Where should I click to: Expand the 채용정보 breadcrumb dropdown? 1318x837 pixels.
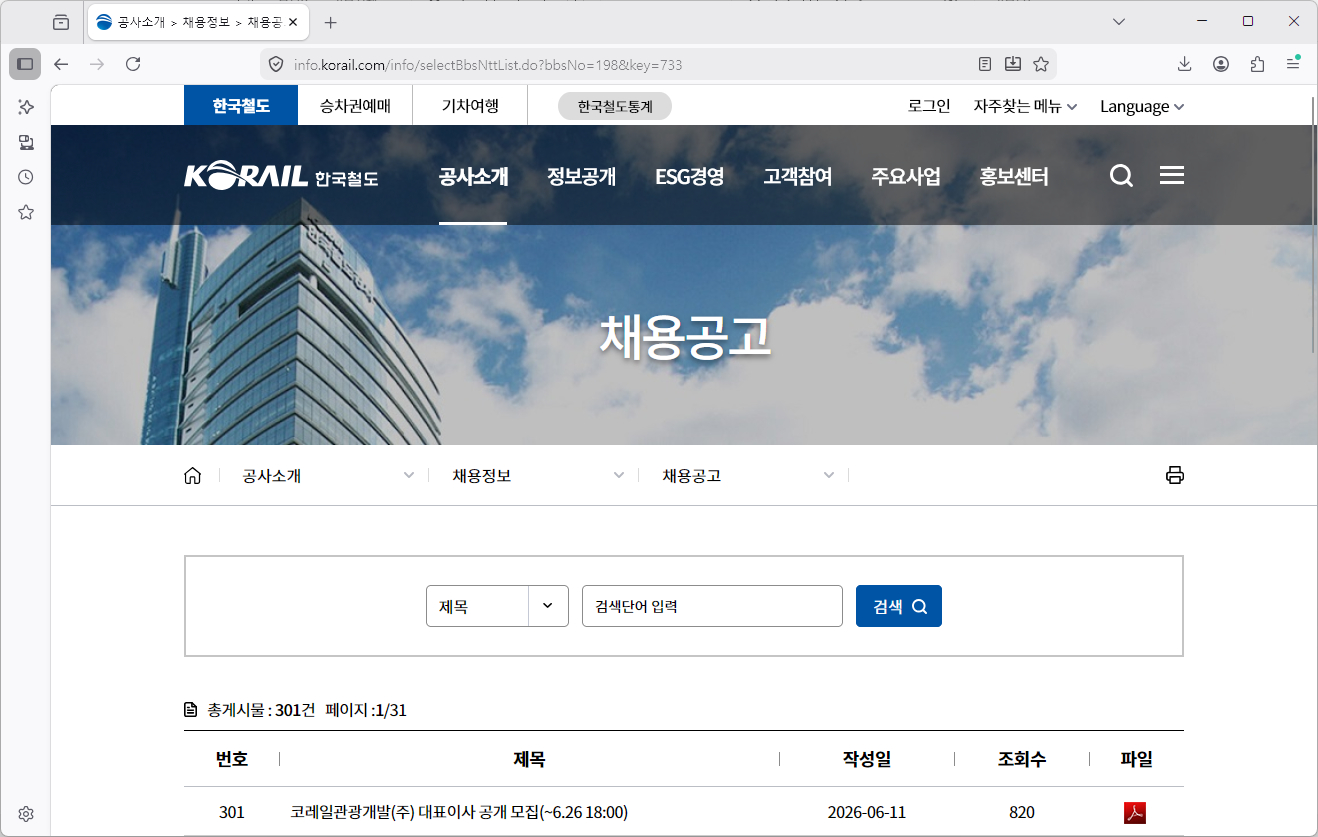click(538, 476)
